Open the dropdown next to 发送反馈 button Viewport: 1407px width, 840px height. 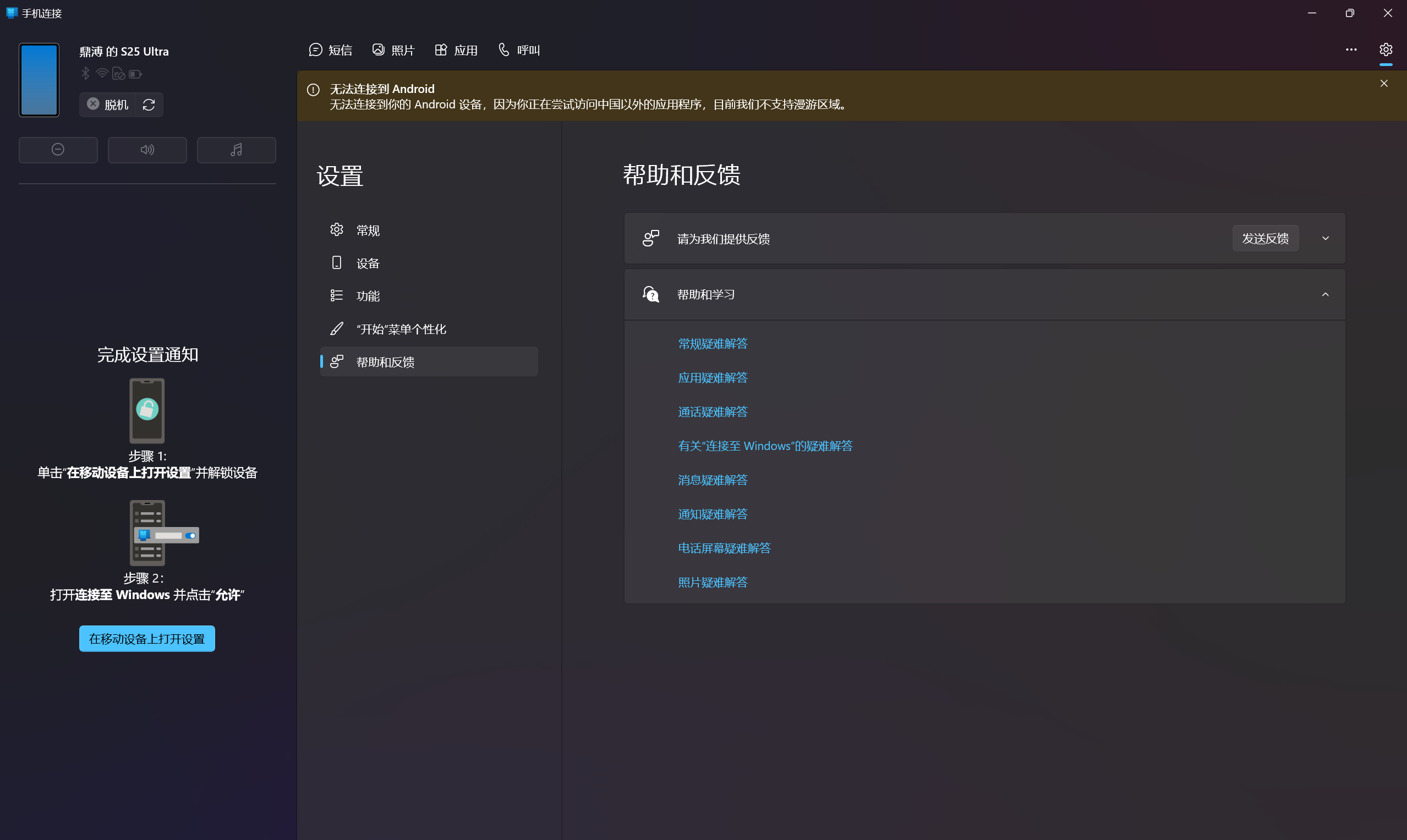tap(1325, 238)
